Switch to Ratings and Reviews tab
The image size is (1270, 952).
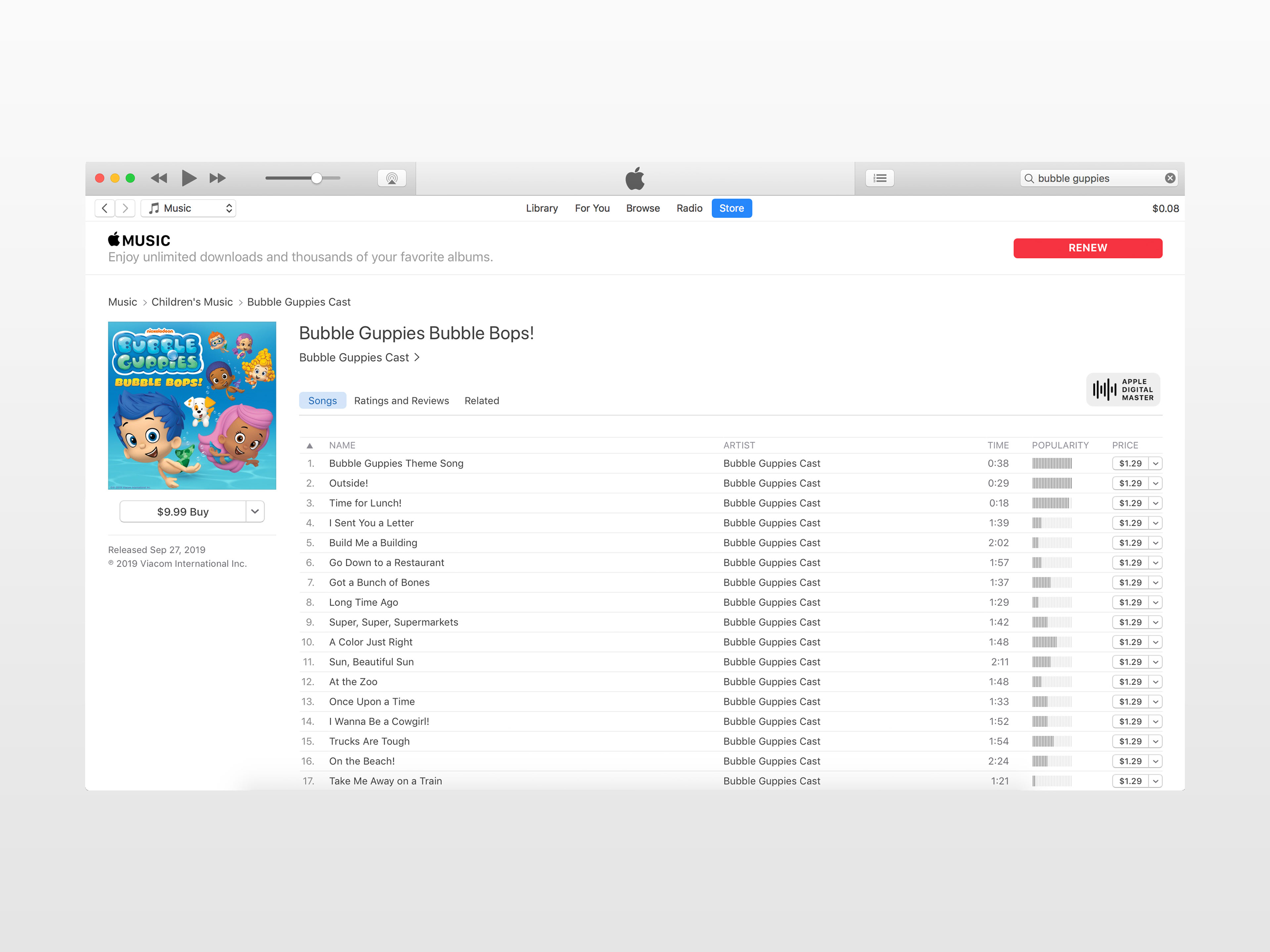(x=401, y=401)
